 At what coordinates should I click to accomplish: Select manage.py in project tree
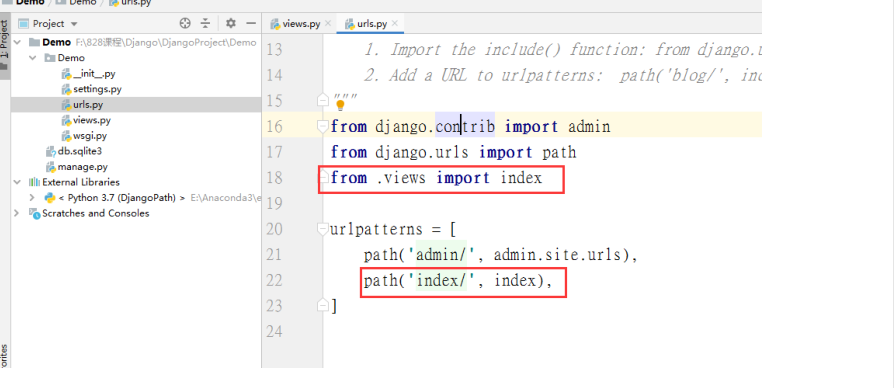[76, 167]
